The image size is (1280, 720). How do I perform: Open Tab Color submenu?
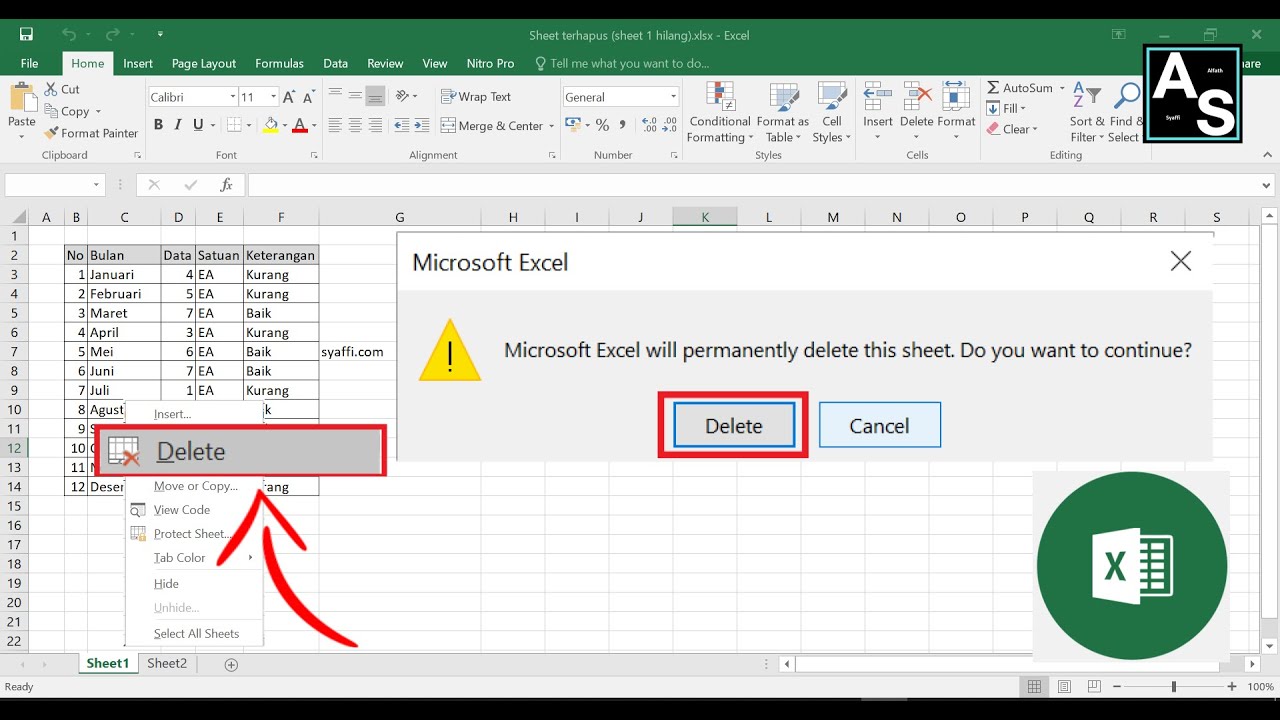pyautogui.click(x=194, y=558)
